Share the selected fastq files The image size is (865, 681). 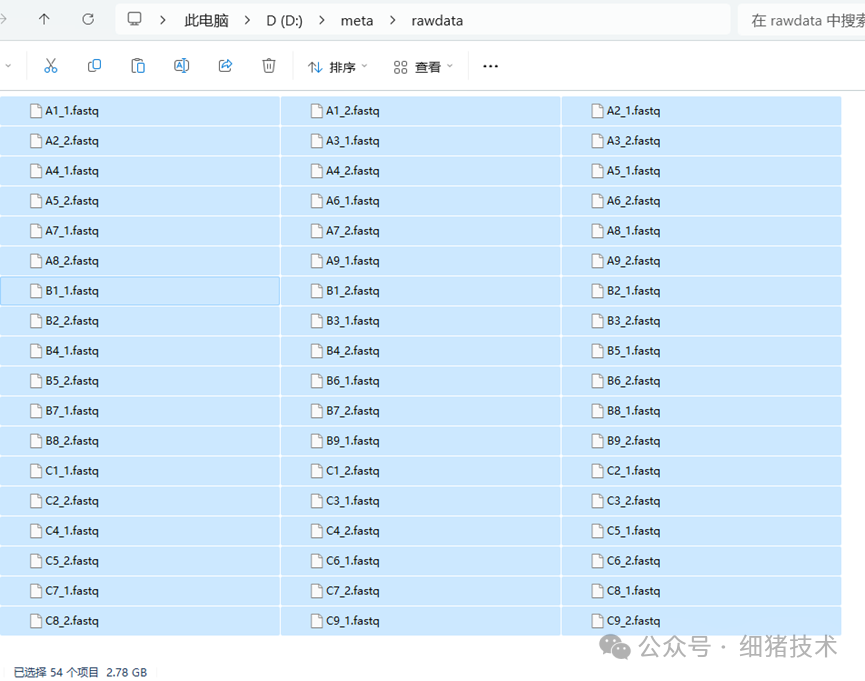225,66
